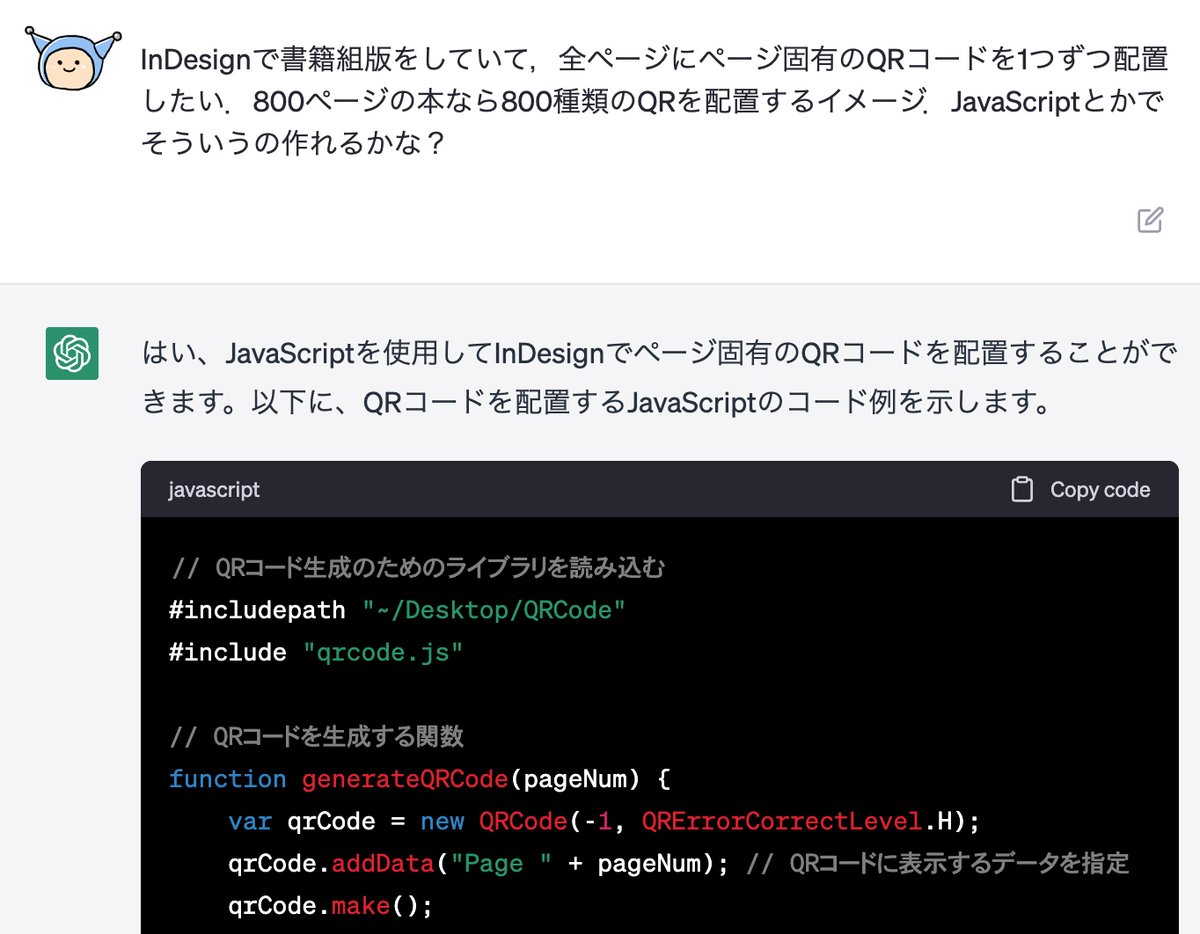Click the comment QRコードを生成する関数
The height and width of the screenshot is (934, 1200).
click(x=316, y=737)
